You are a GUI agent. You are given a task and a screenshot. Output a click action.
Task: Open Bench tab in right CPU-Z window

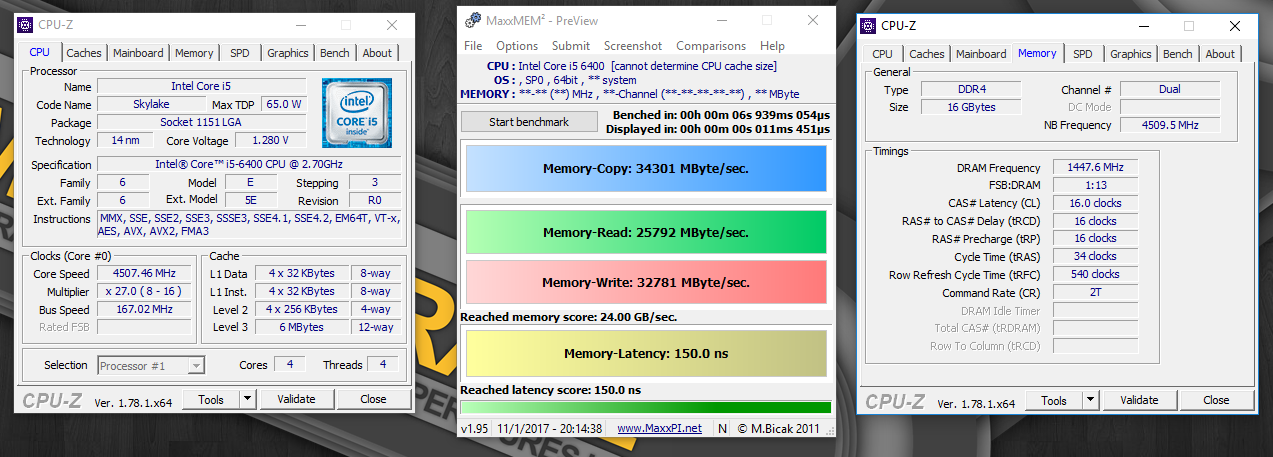pos(1178,54)
